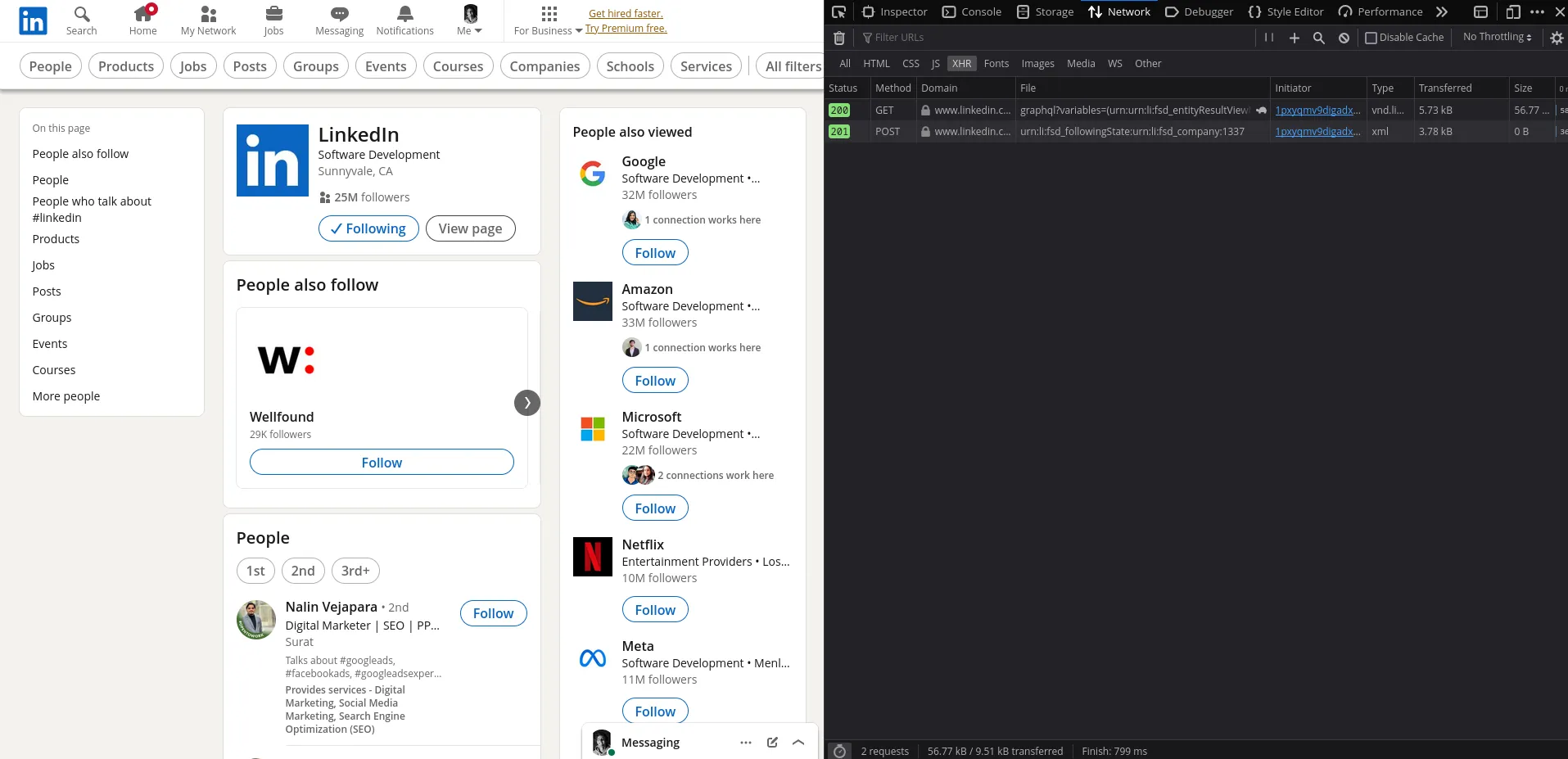Follow Nalin Vejapara

pyautogui.click(x=493, y=613)
